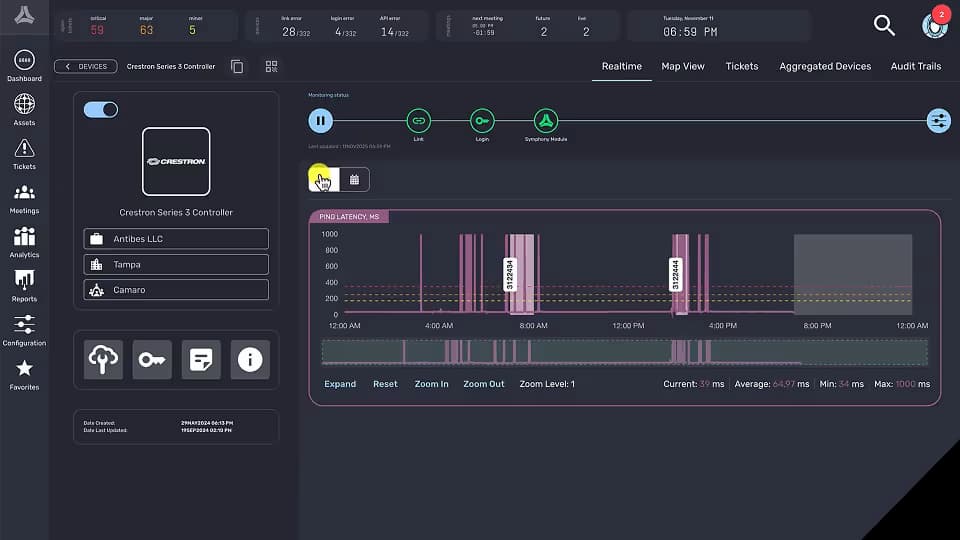This screenshot has height=540, width=960.
Task: Pause monitoring status
Action: [x=320, y=121]
